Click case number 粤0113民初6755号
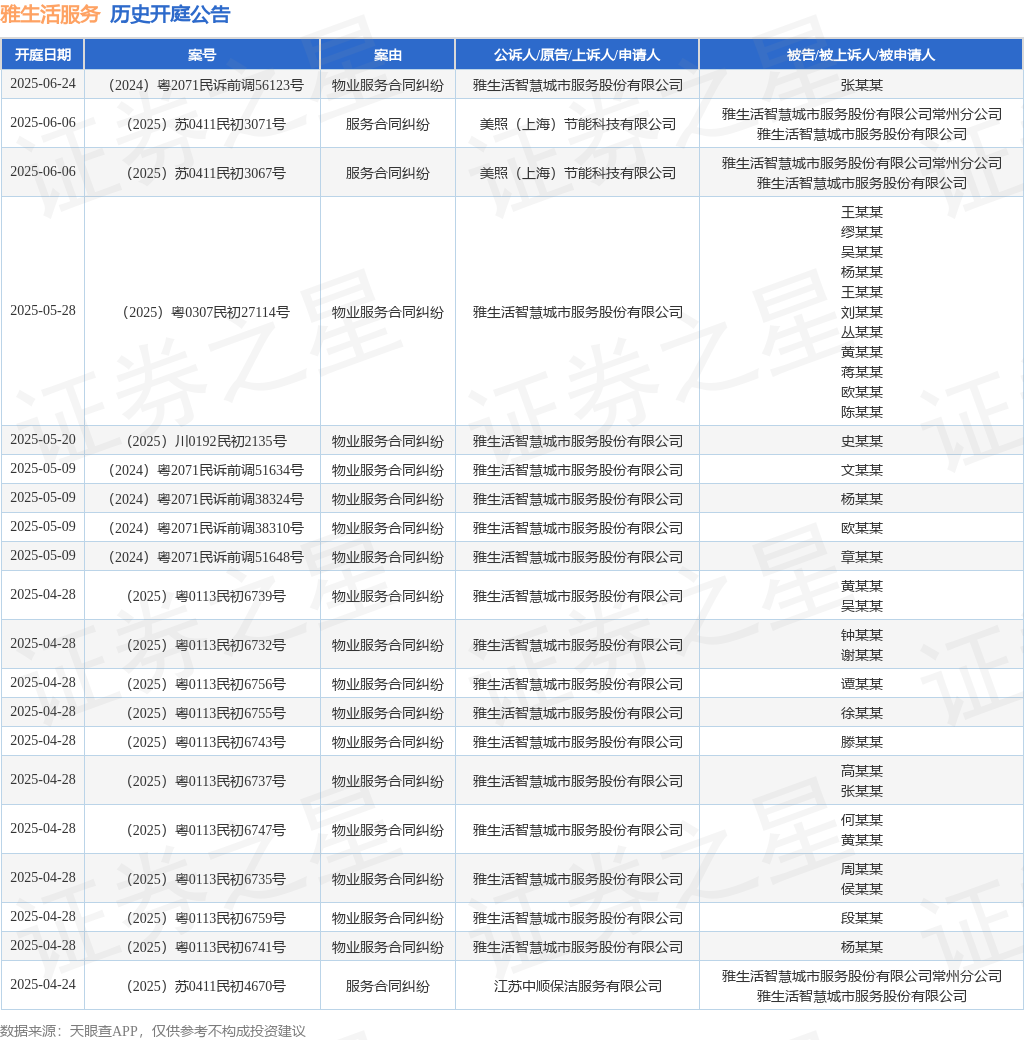This screenshot has height=1040, width=1024. click(206, 713)
